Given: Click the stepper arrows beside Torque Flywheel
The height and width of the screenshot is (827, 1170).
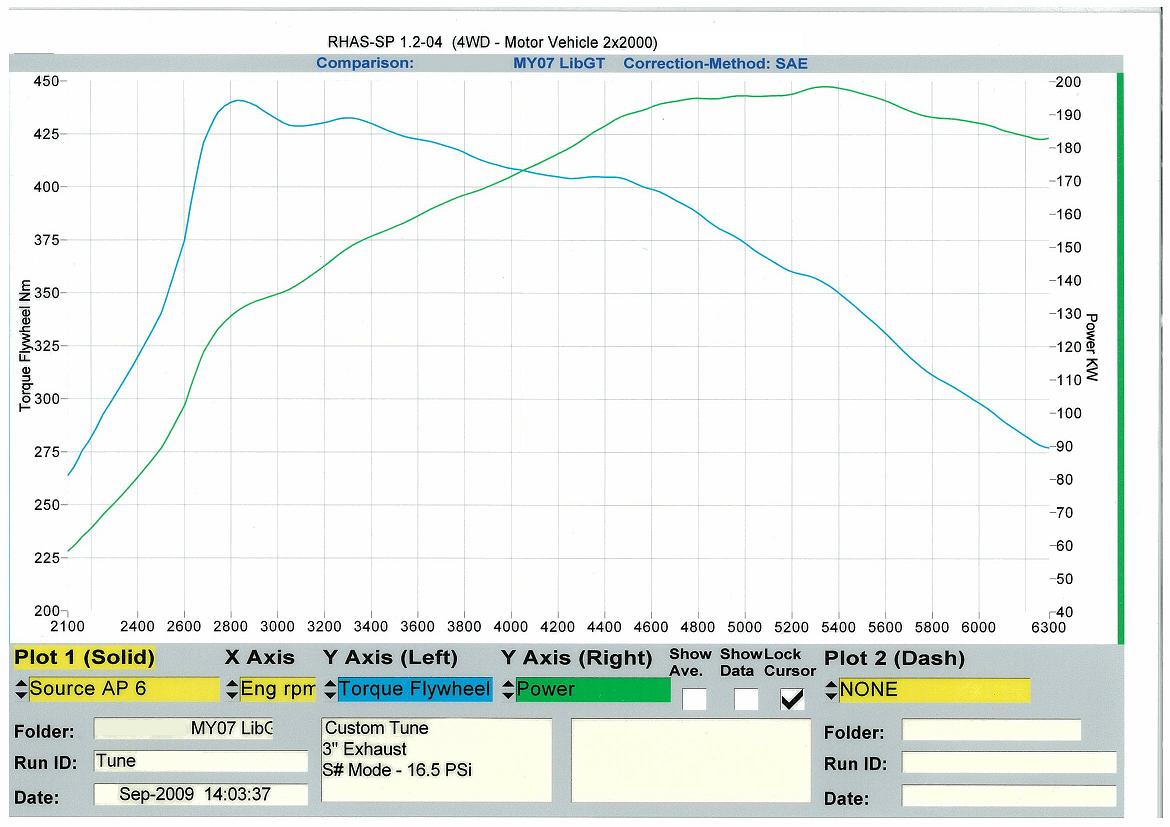Looking at the screenshot, I should point(331,690).
